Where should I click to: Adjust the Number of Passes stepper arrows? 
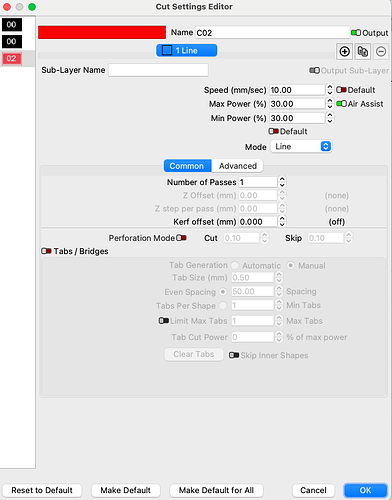[x=282, y=182]
